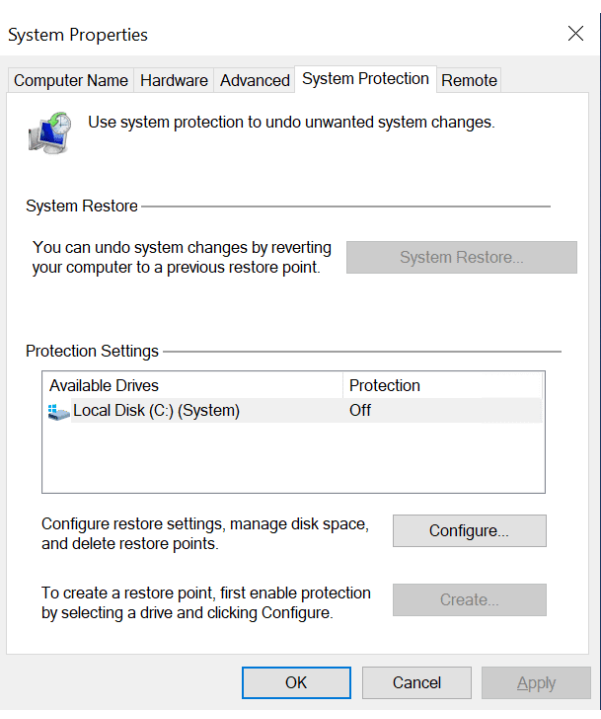Confirm with the OK button

click(x=296, y=683)
